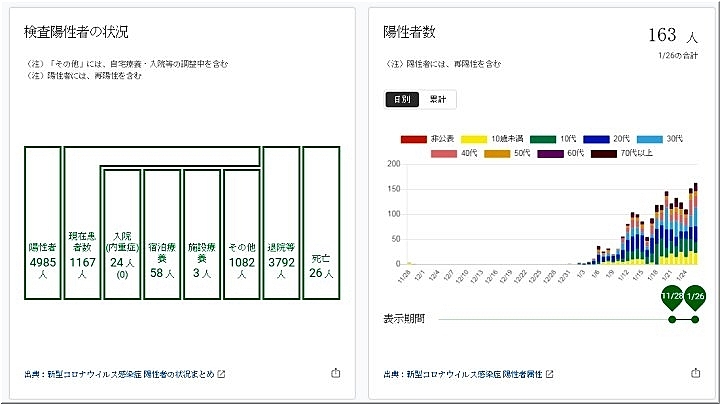The width and height of the screenshot is (720, 404).
Task: Switch chart to 累計 view
Action: [x=438, y=99]
